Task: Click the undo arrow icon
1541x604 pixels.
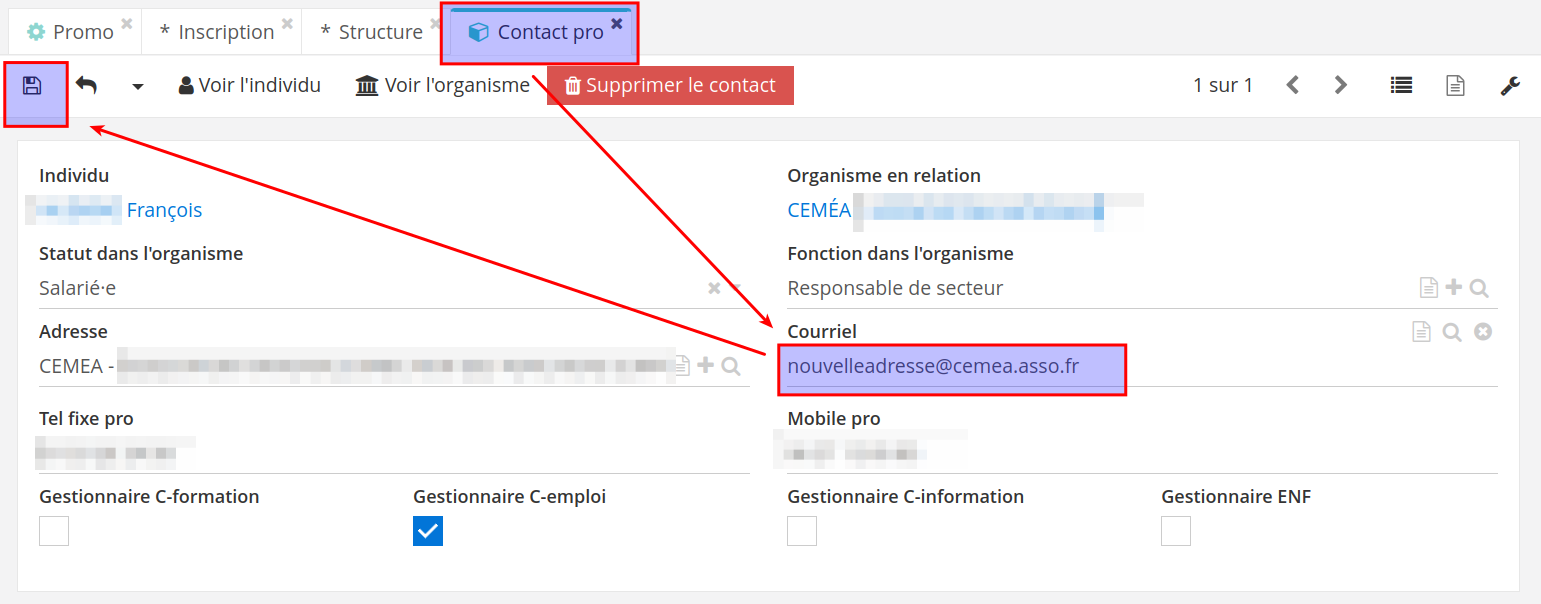Action: 87,86
